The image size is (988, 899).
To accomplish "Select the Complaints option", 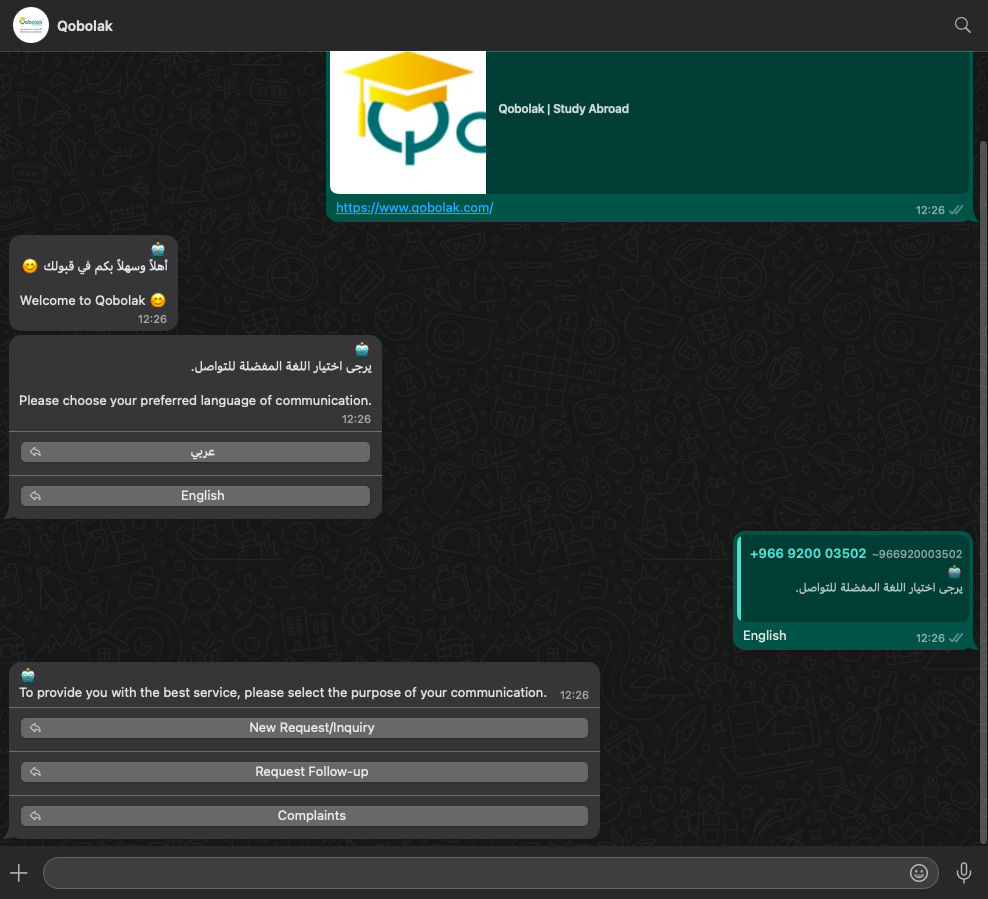I will pos(304,816).
